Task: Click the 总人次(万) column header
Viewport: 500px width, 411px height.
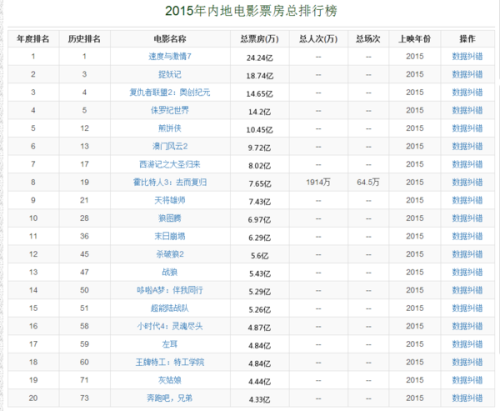Action: click(x=318, y=39)
